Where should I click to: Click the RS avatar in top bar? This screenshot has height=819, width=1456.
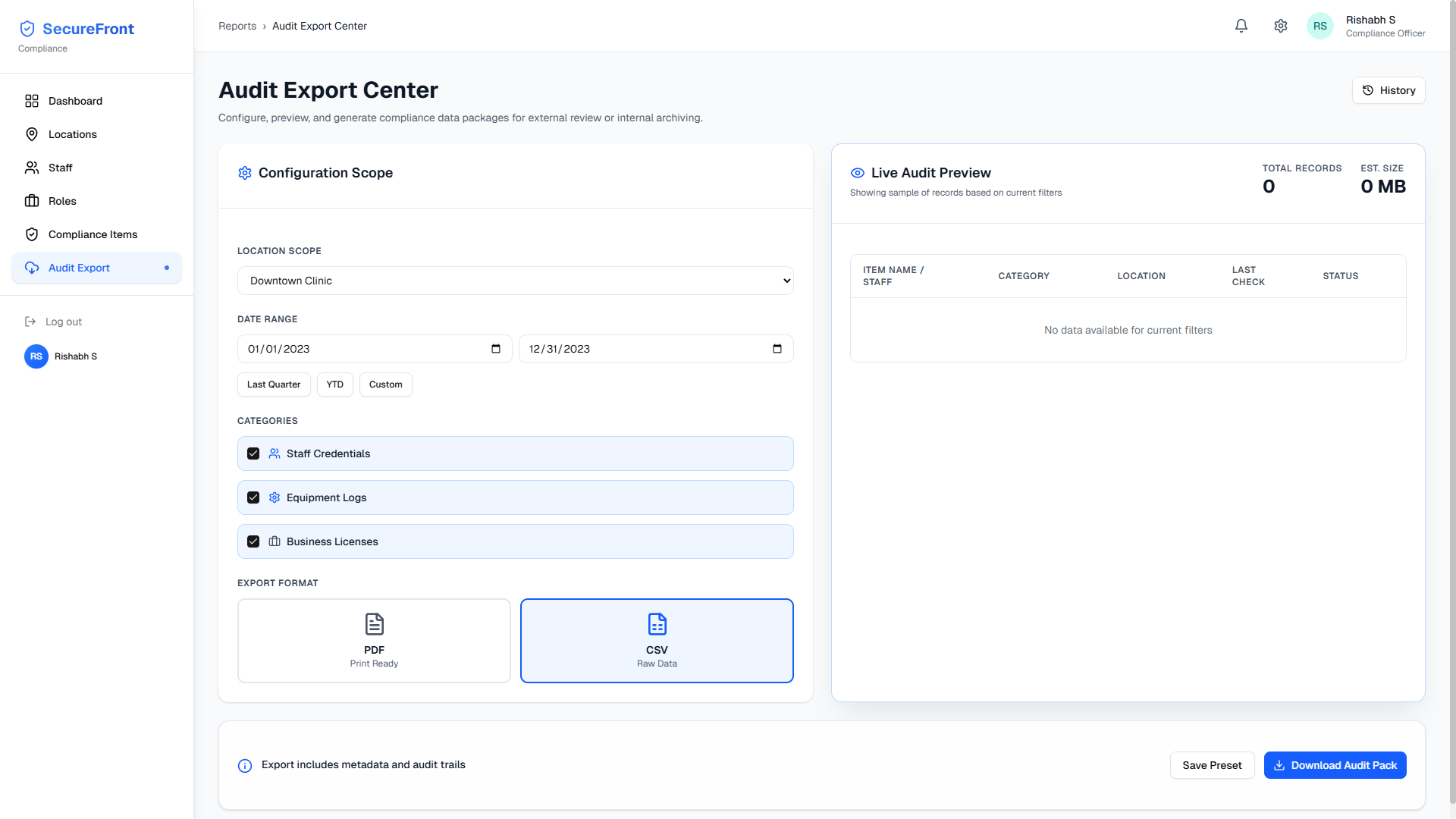tap(1319, 26)
